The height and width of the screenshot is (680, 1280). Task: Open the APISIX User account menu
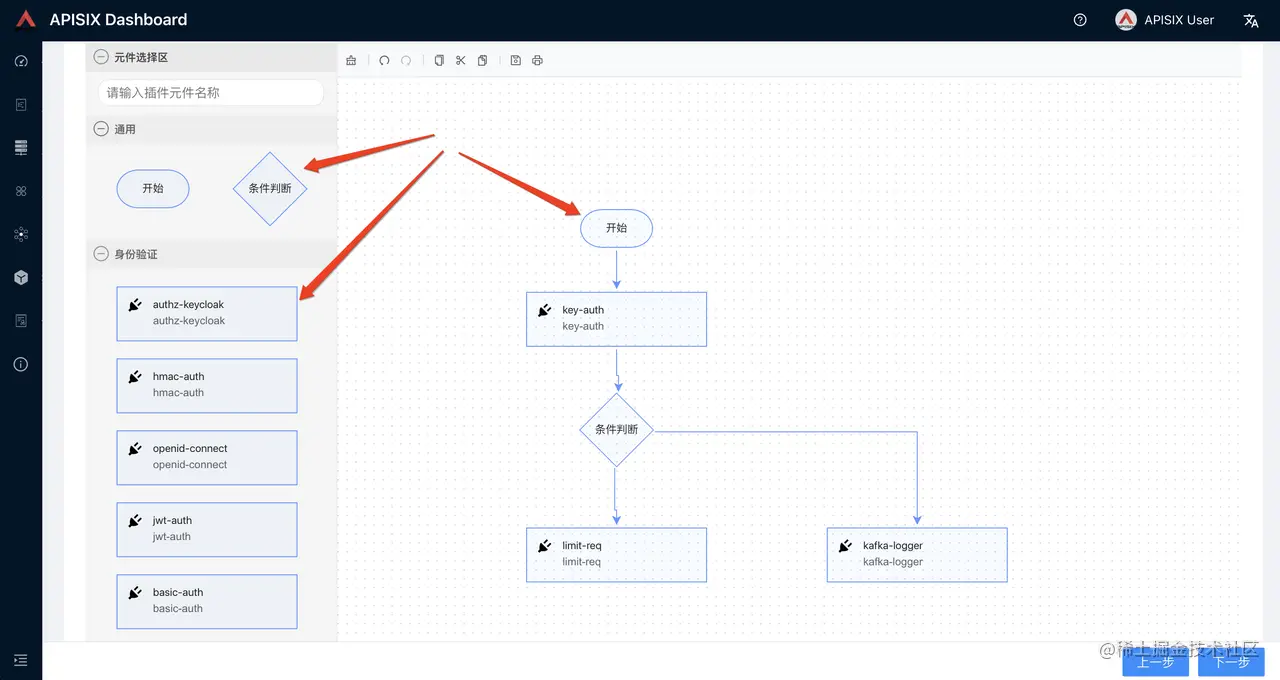click(1164, 20)
